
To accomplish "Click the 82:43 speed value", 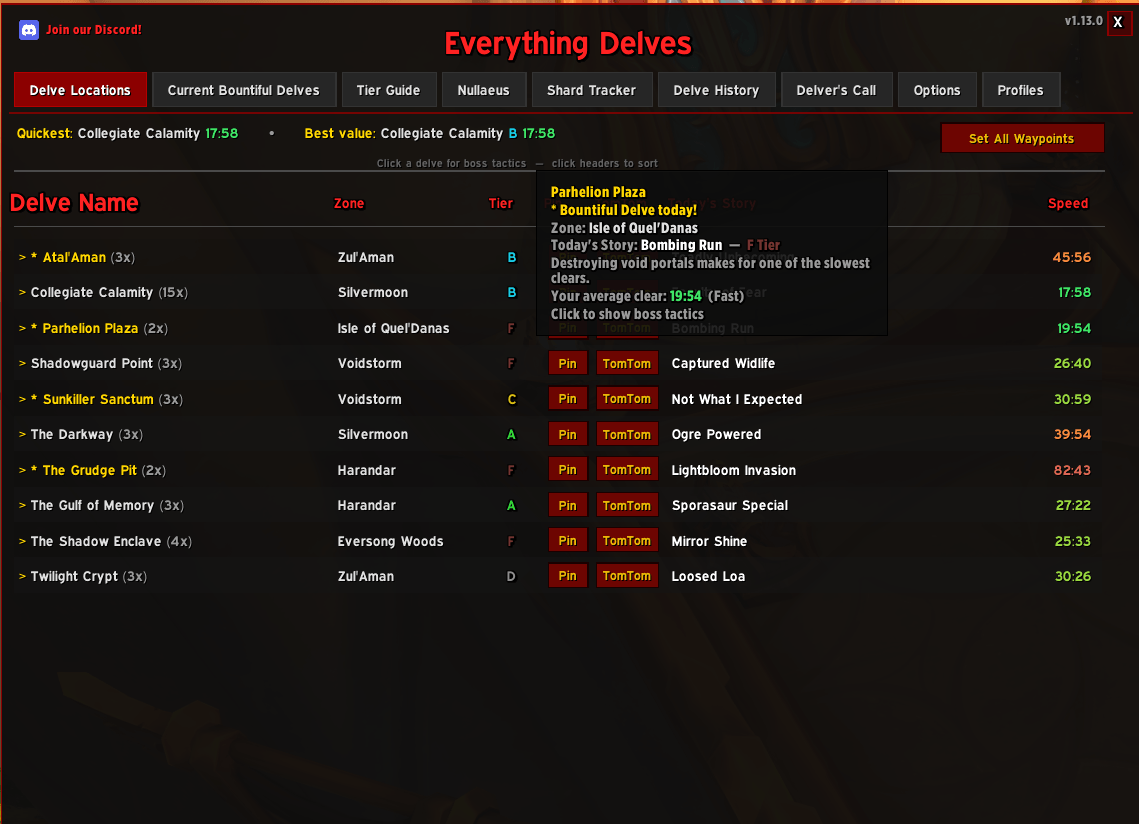I will tap(1072, 470).
